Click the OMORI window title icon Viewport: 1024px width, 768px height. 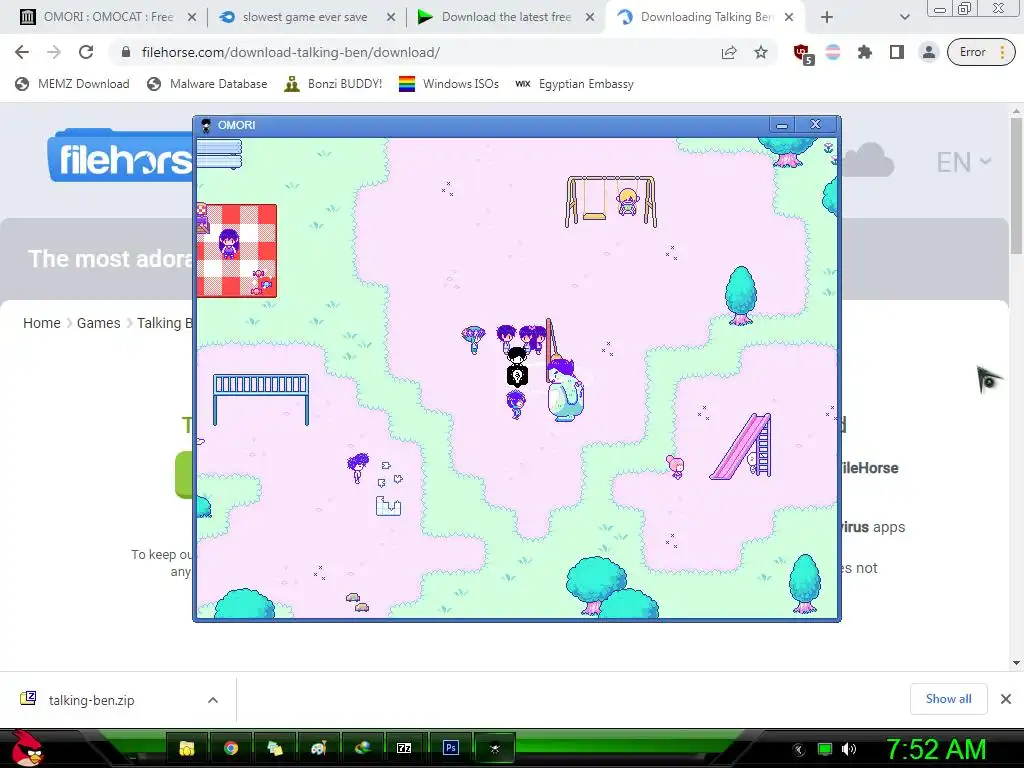206,125
